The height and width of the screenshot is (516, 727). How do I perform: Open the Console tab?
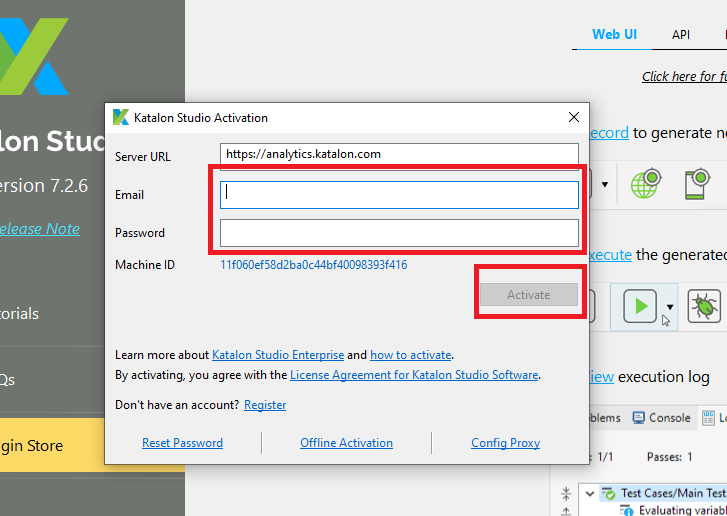point(662,418)
